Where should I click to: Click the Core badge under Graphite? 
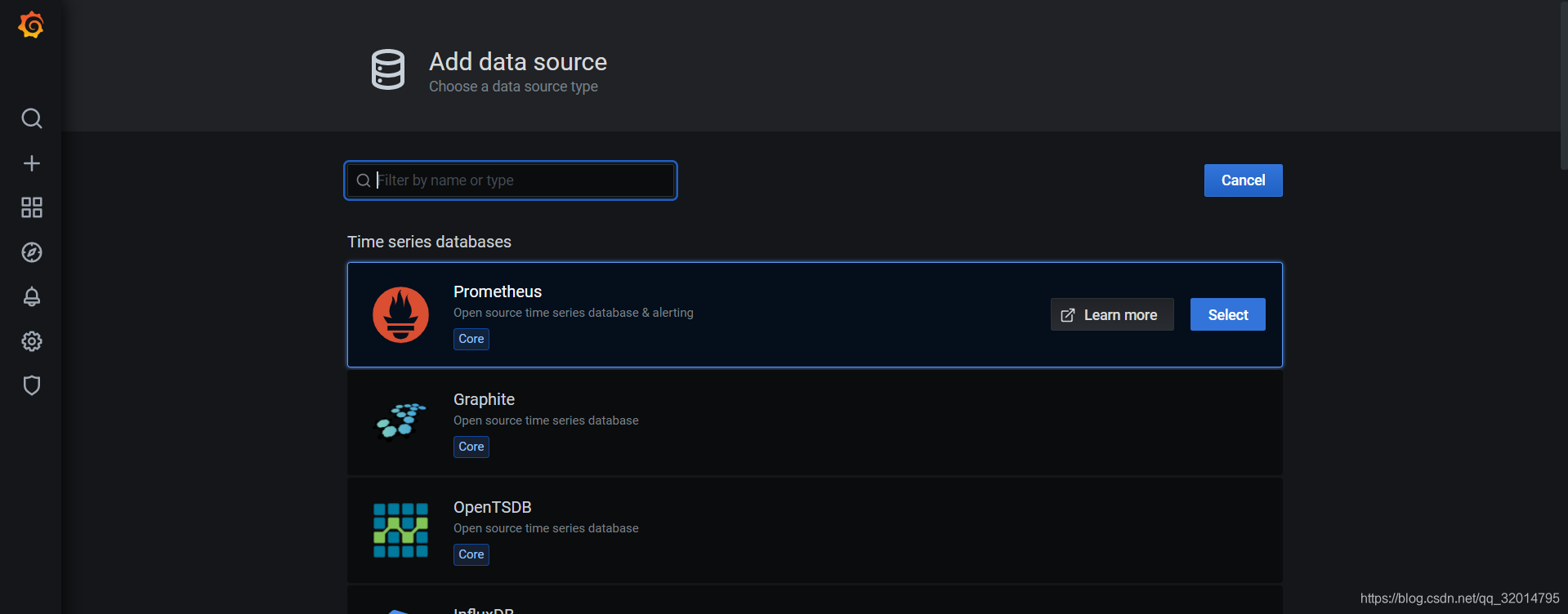[x=471, y=447]
